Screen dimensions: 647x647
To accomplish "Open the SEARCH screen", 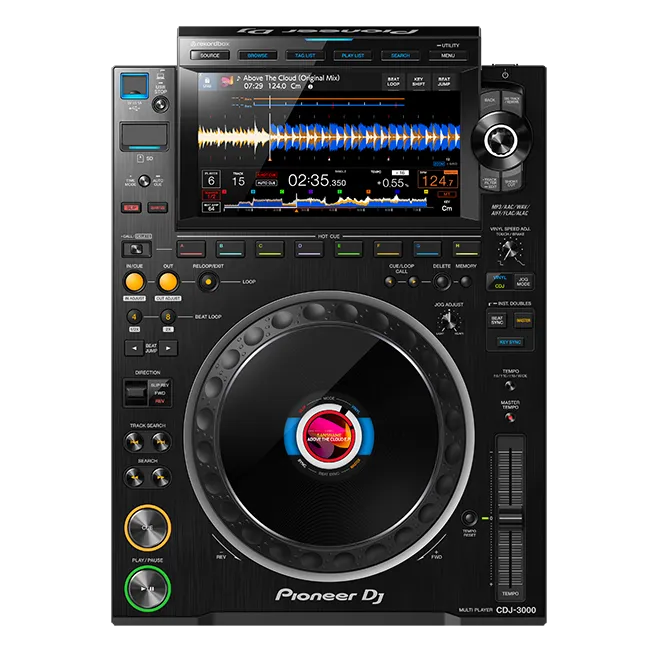I will click(x=400, y=55).
